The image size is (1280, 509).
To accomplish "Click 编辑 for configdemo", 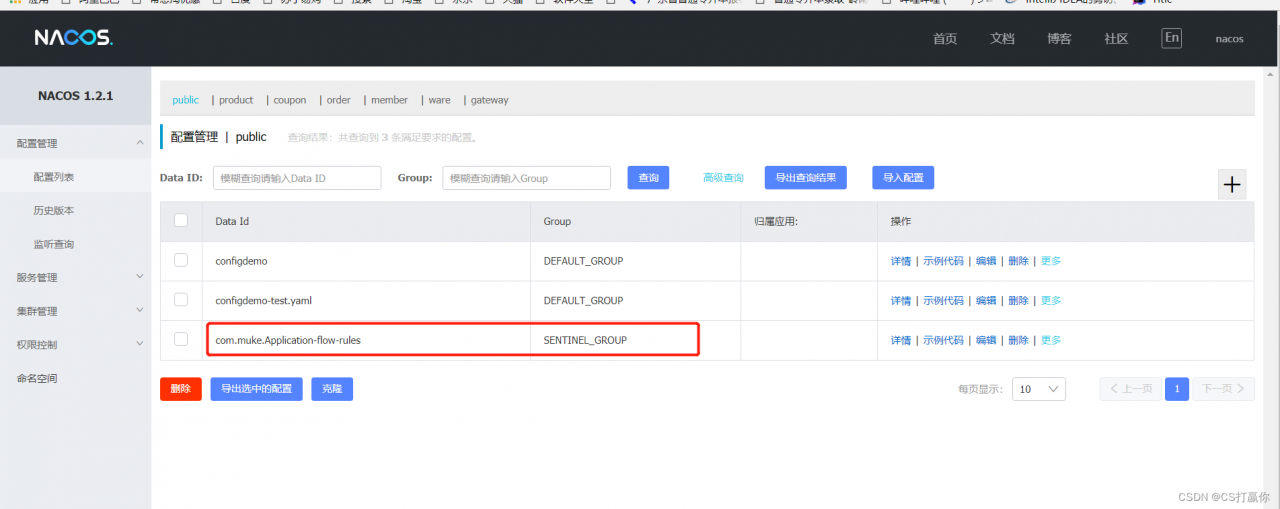I will tap(986, 261).
